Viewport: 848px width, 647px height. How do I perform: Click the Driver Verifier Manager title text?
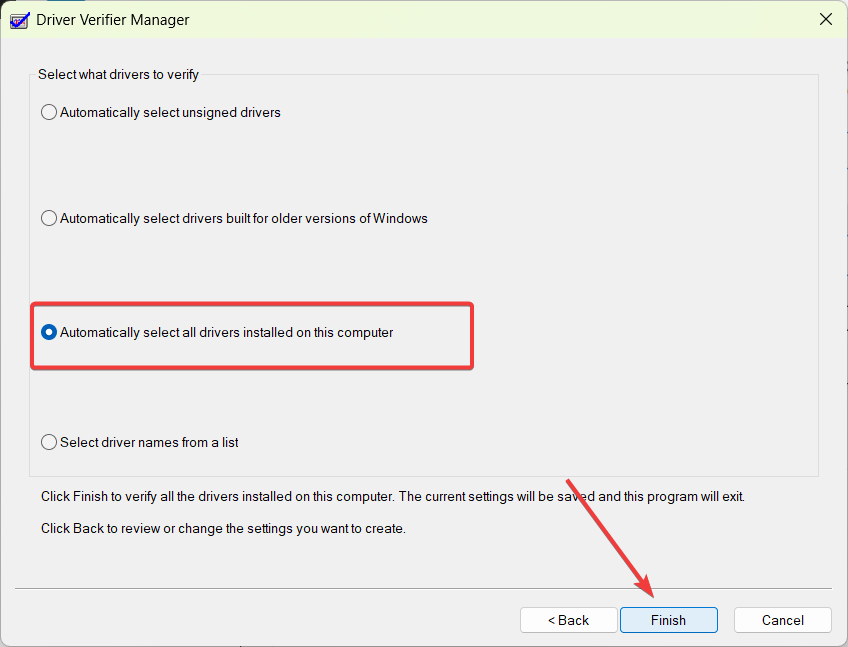[112, 20]
